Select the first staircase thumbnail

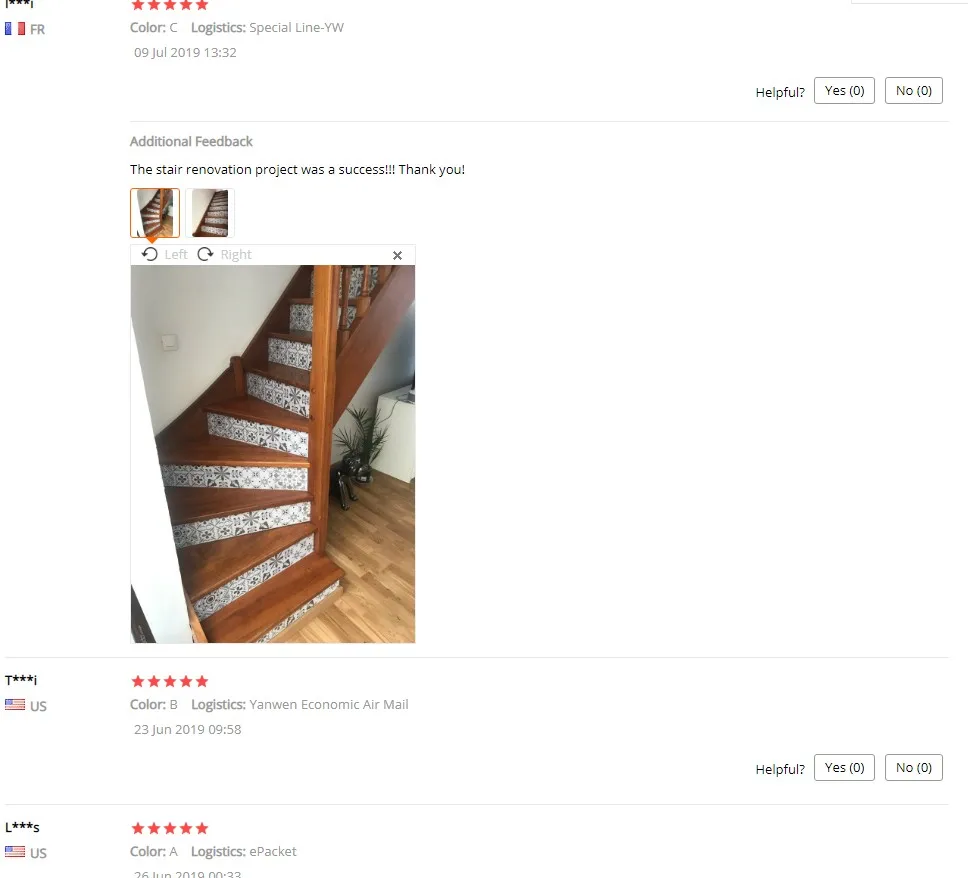155,213
